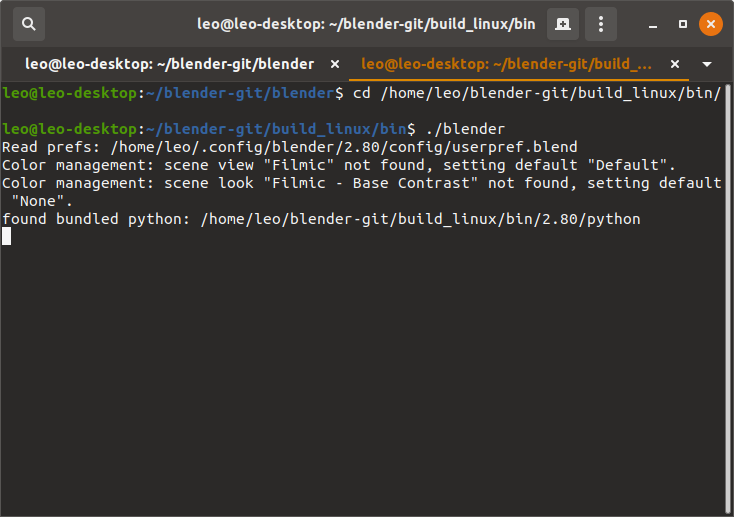
Task: Minimize the terminal window
Action: [653, 24]
